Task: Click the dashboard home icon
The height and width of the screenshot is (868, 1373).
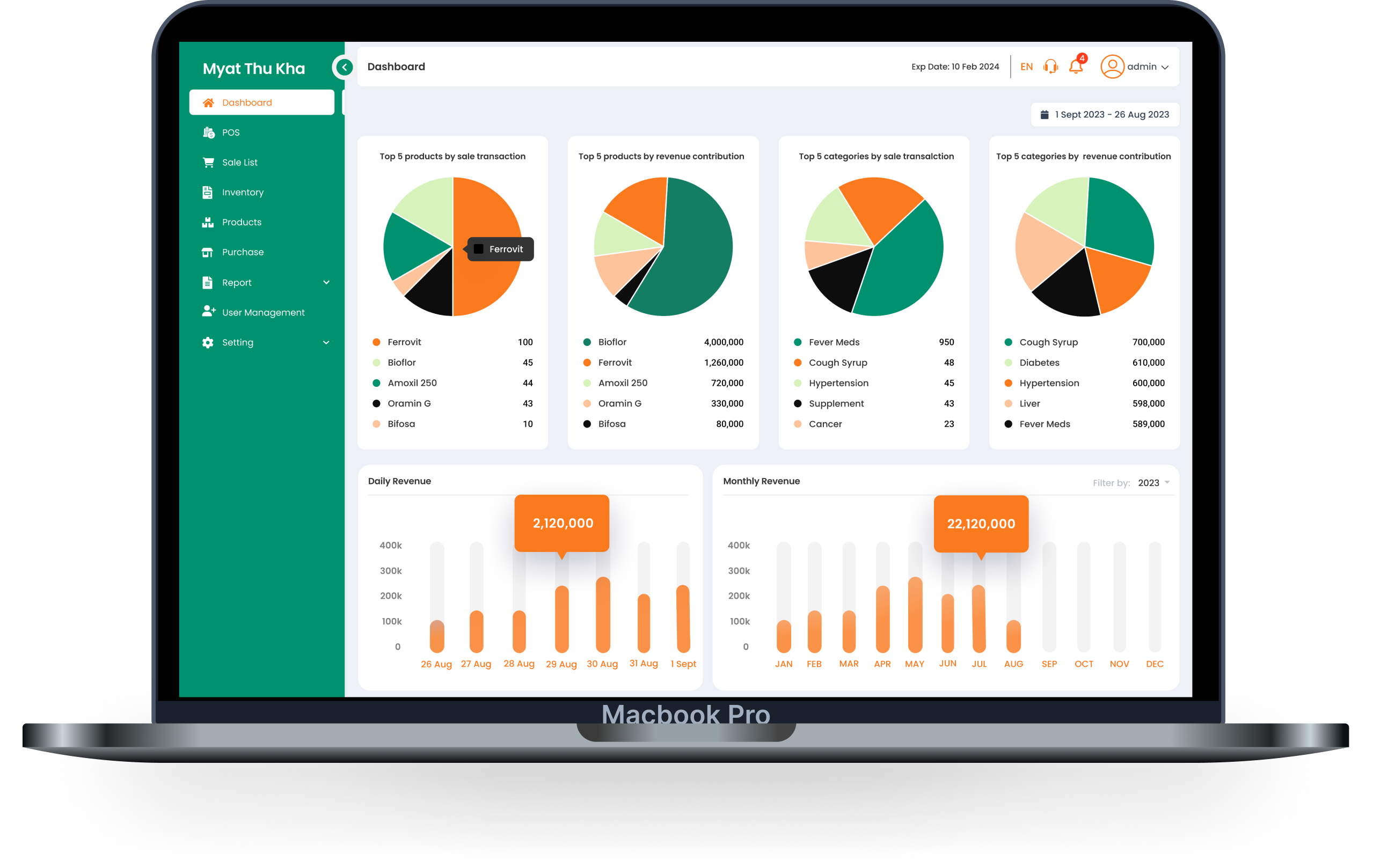Action: click(x=211, y=102)
